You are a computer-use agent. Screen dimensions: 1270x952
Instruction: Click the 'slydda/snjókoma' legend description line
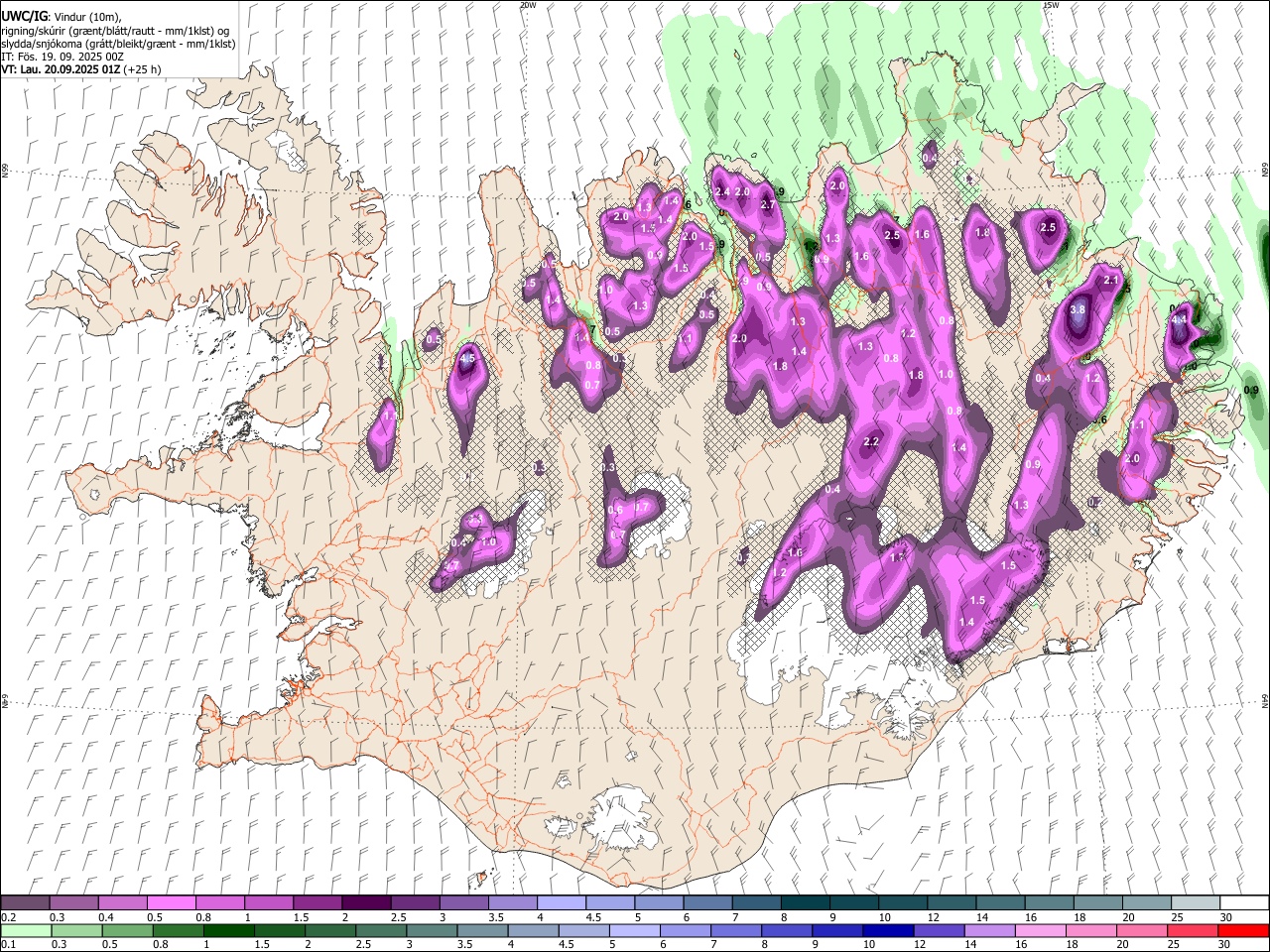coord(118,44)
